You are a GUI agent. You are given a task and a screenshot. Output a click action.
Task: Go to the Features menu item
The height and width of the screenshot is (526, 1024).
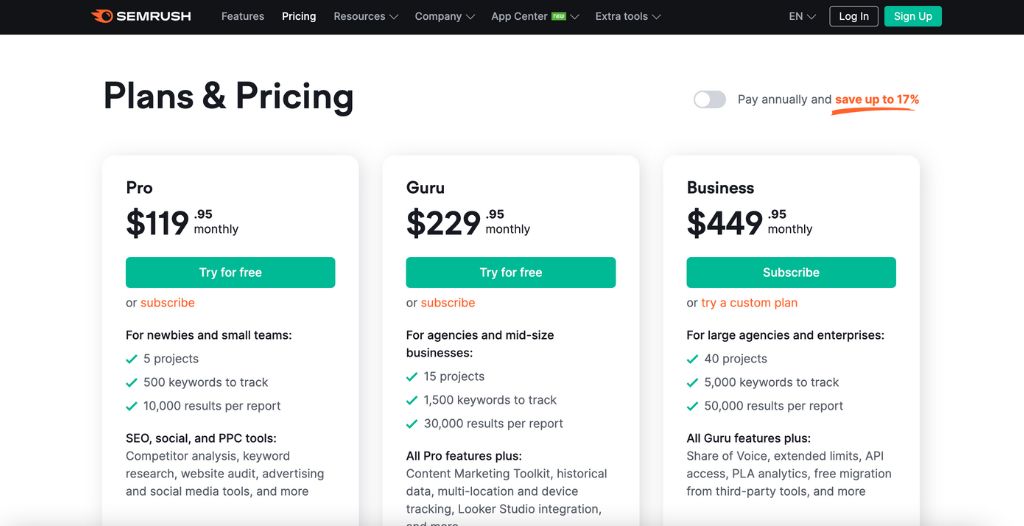[243, 17]
